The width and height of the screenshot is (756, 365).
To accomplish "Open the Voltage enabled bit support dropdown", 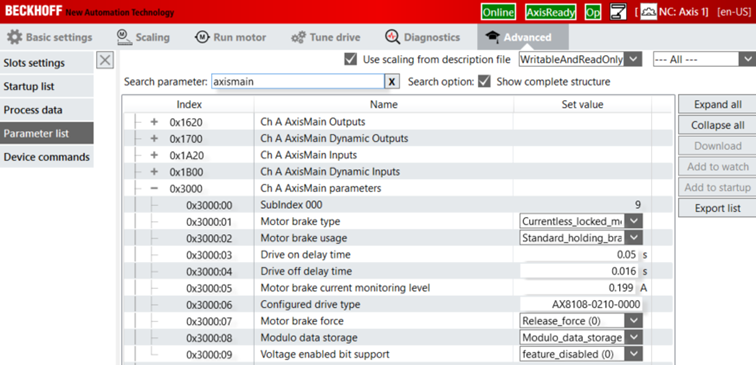I will pyautogui.click(x=581, y=354).
